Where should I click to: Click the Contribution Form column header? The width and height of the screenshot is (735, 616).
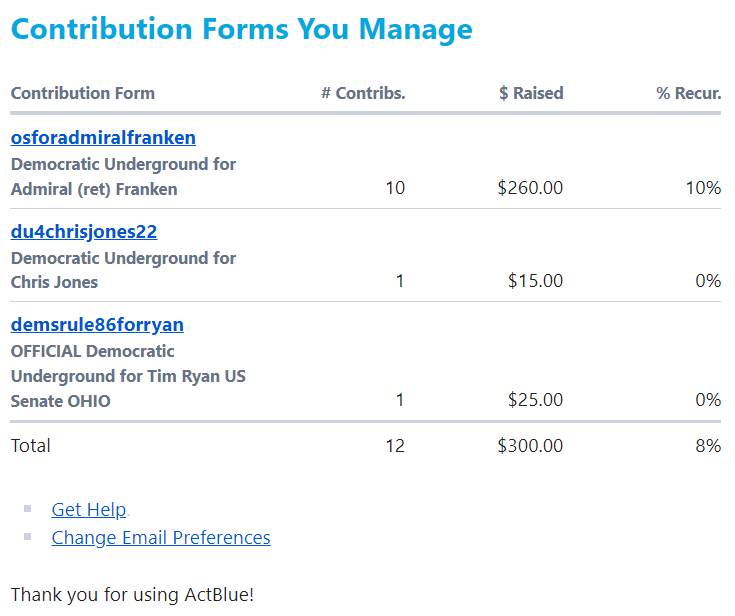point(82,93)
